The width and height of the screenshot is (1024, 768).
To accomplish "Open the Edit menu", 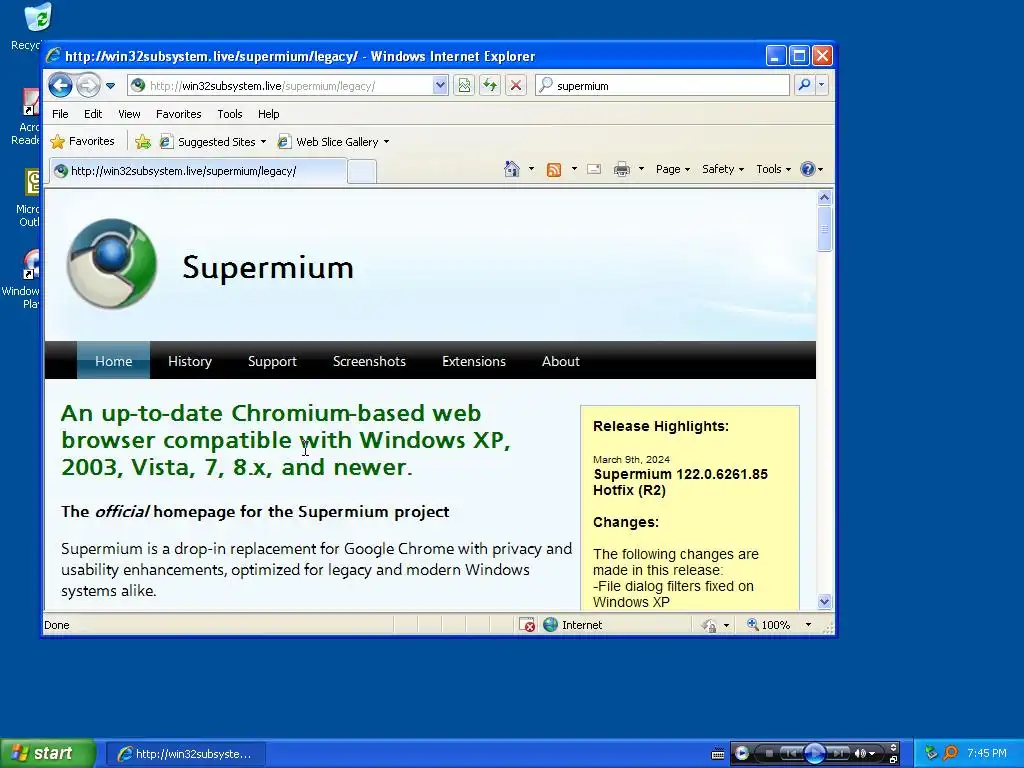I will click(x=93, y=114).
